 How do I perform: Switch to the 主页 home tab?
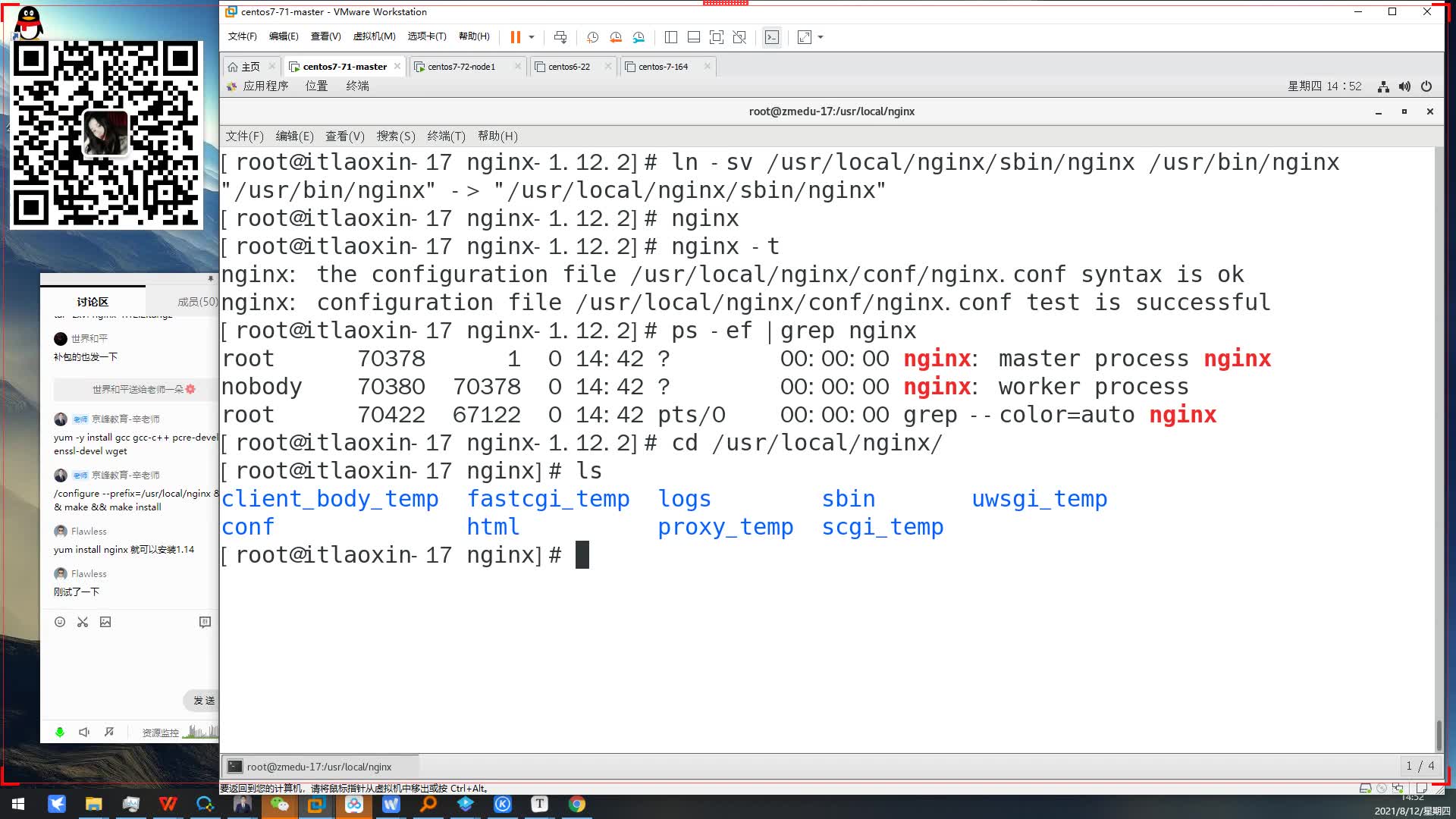click(x=244, y=67)
